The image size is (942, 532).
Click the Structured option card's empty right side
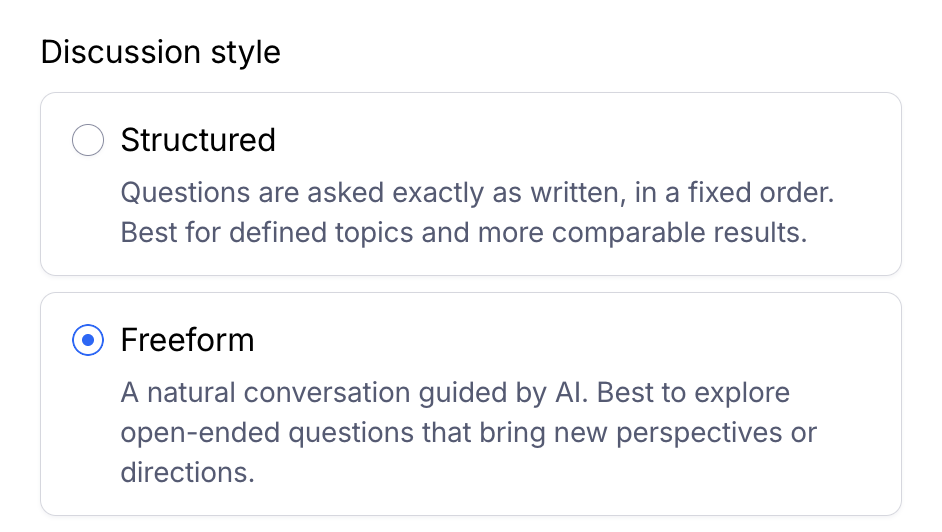point(700,141)
